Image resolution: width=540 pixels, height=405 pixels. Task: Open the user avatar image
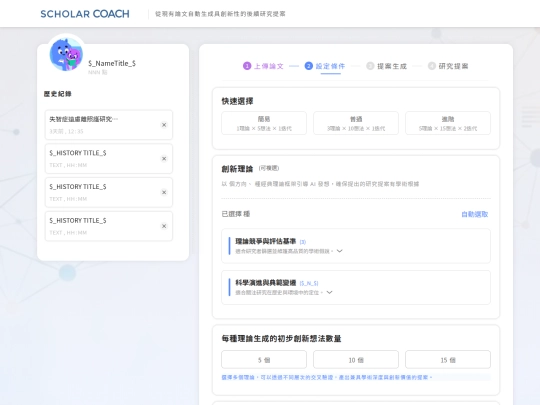point(66,54)
